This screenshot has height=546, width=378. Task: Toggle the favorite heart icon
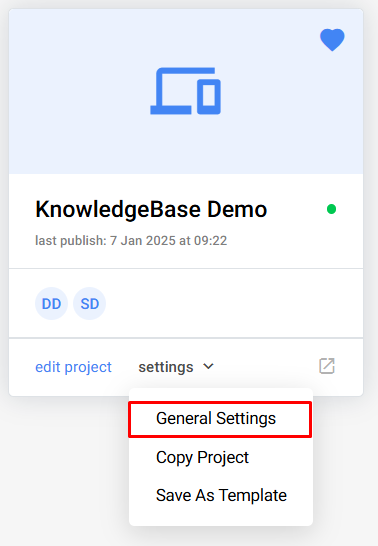(332, 40)
